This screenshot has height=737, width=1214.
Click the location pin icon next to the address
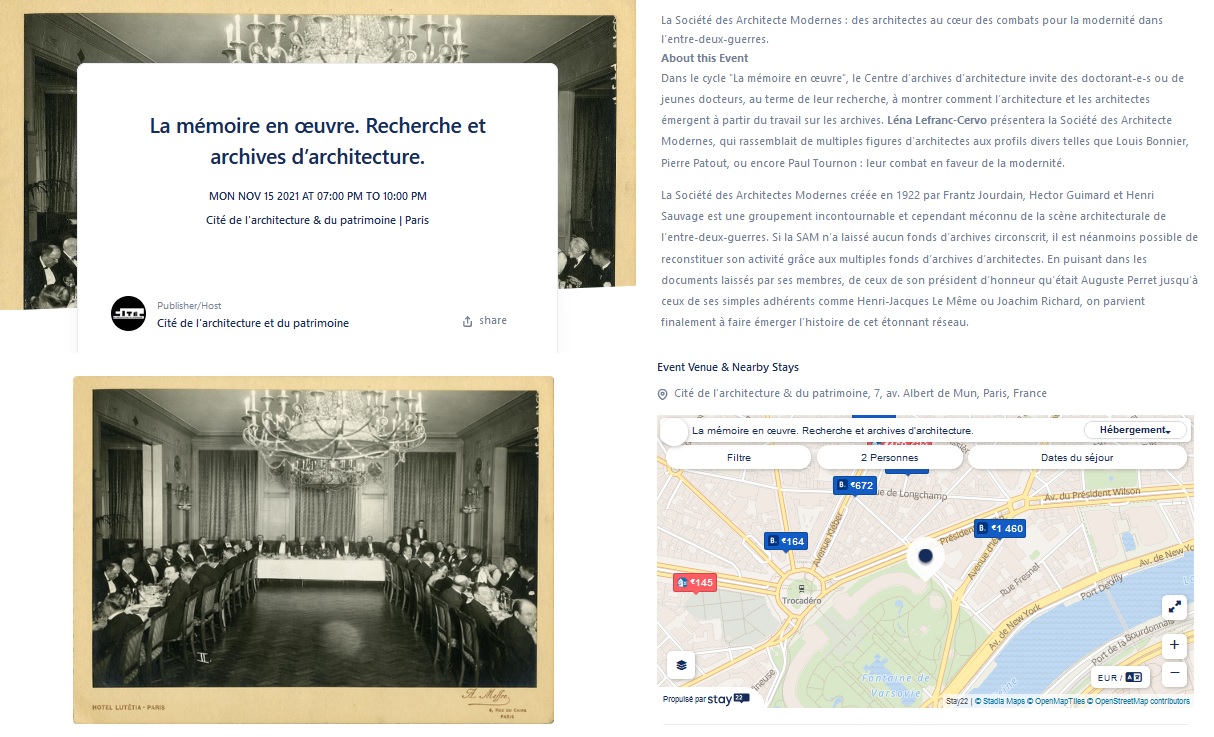click(662, 394)
